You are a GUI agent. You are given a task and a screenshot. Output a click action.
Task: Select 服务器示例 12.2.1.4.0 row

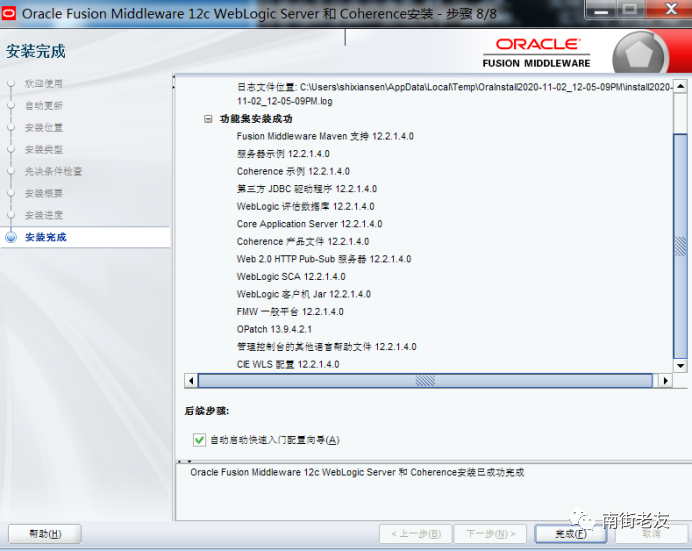tap(283, 154)
